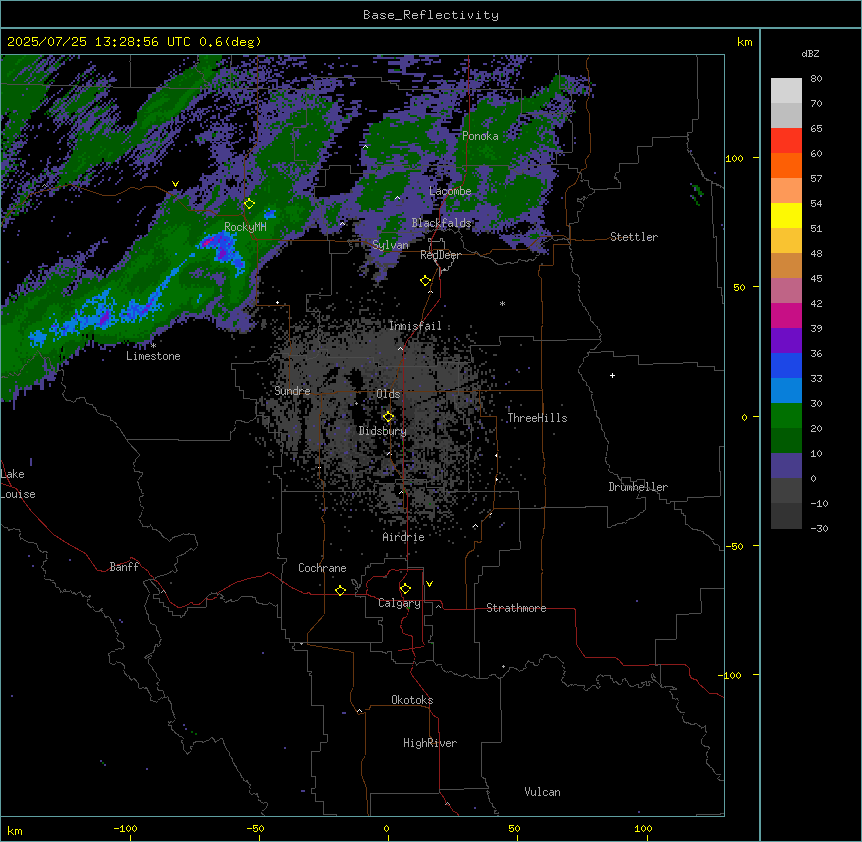Select the light blue 30-33 dBZ legend swatch
The width and height of the screenshot is (862, 842).
[786, 390]
